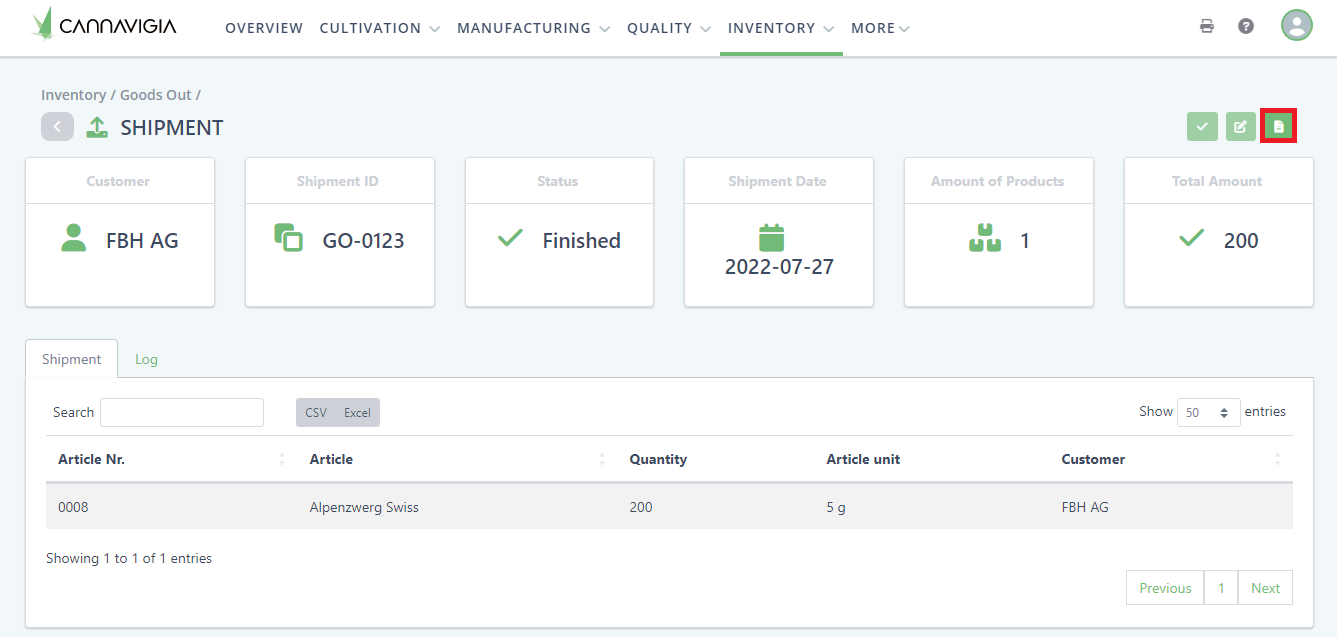Click the printer icon in header
Screen dimensions: 1337x637
1207,26
